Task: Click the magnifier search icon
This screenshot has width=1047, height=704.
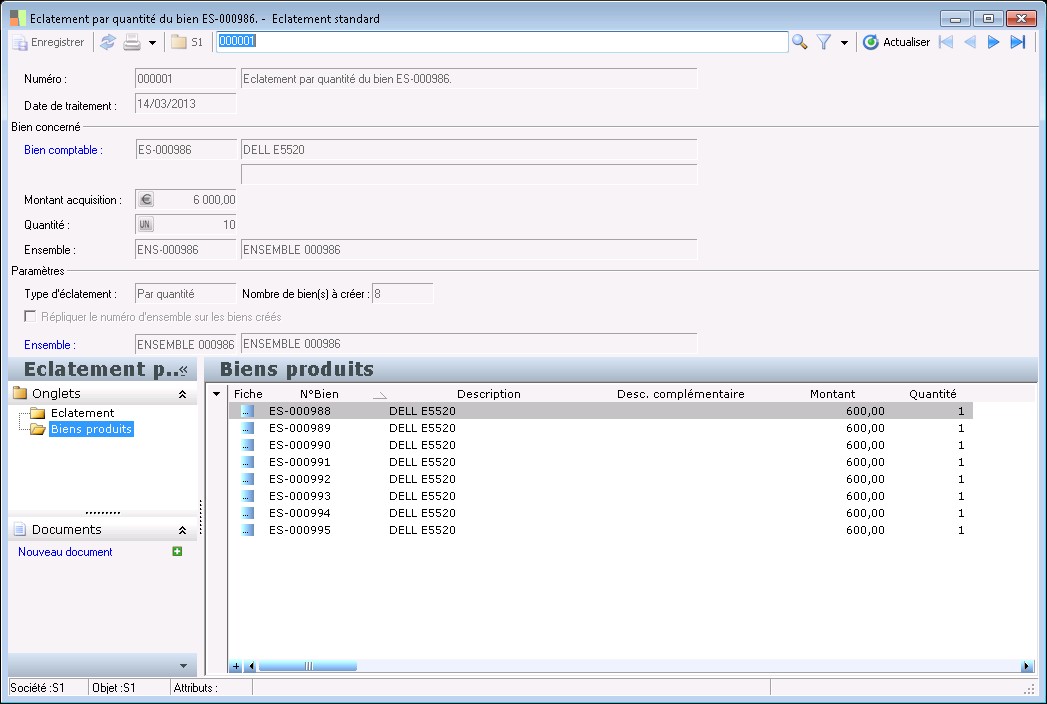Action: pos(799,42)
